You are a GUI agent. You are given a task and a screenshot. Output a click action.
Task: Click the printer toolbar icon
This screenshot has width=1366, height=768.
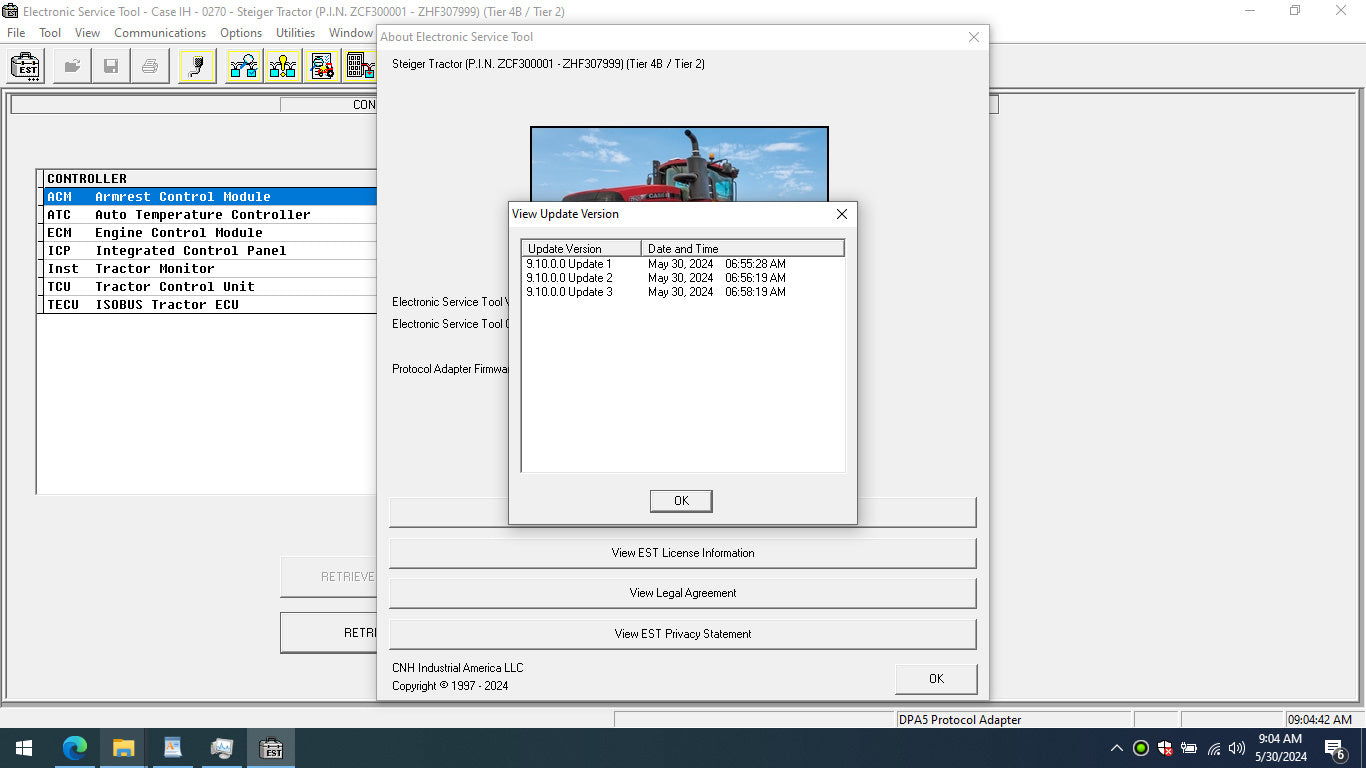150,67
